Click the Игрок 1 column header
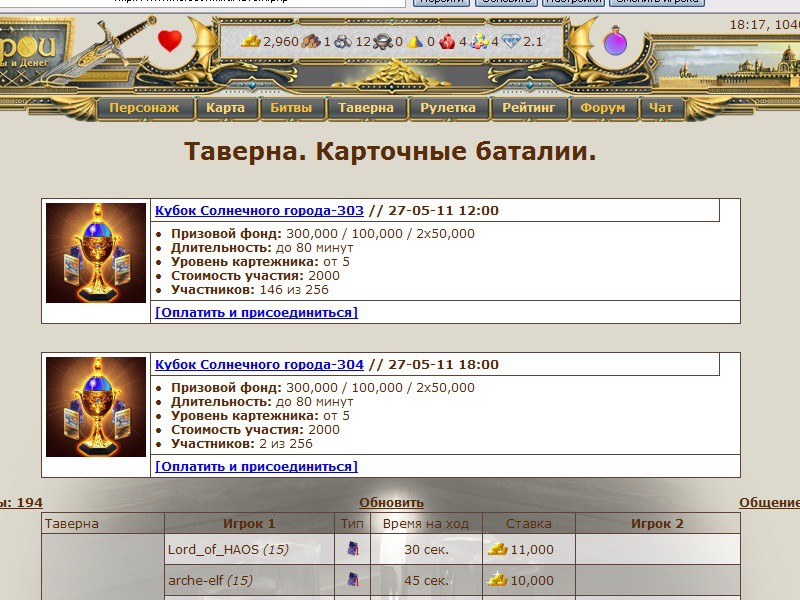 tap(249, 523)
